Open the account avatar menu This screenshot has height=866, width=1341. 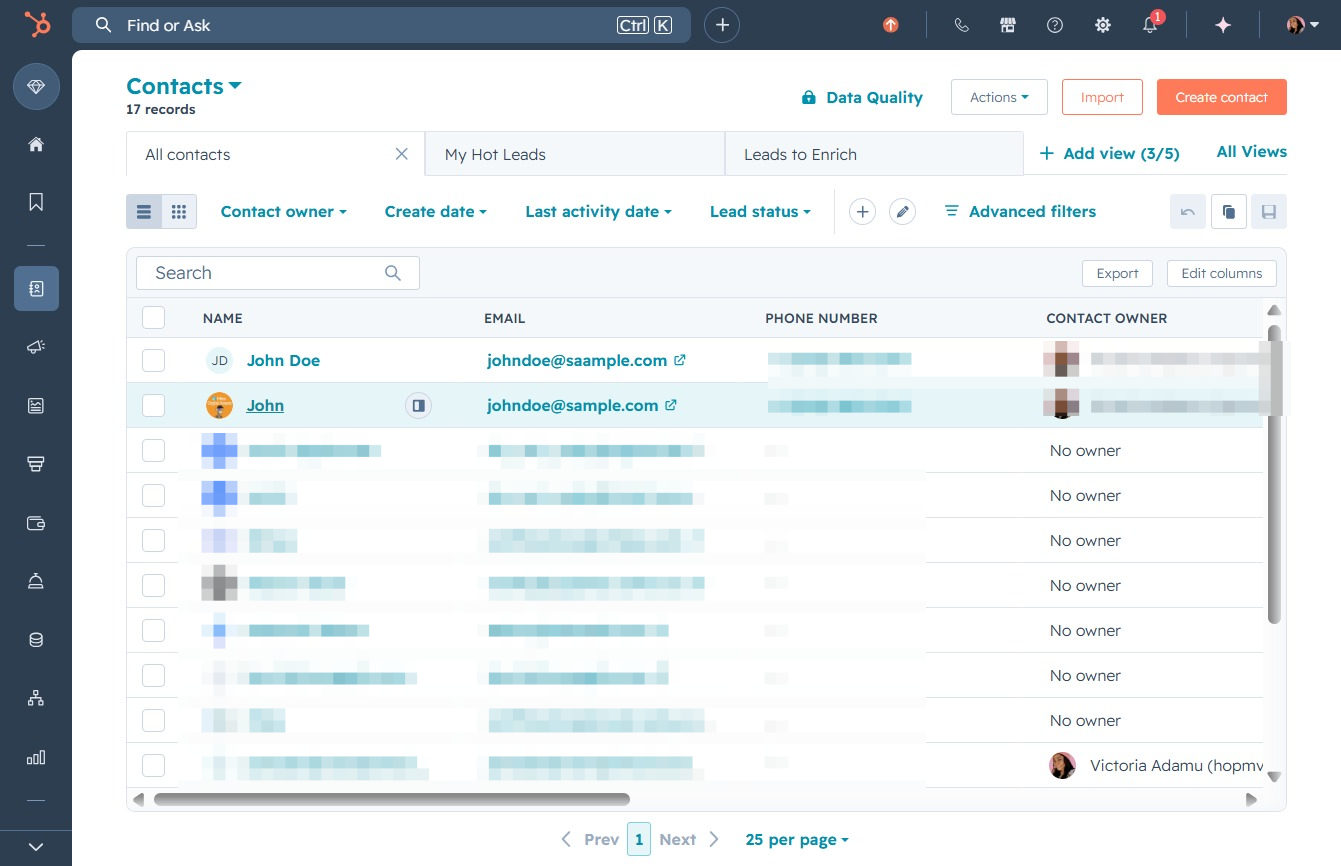pos(1302,25)
